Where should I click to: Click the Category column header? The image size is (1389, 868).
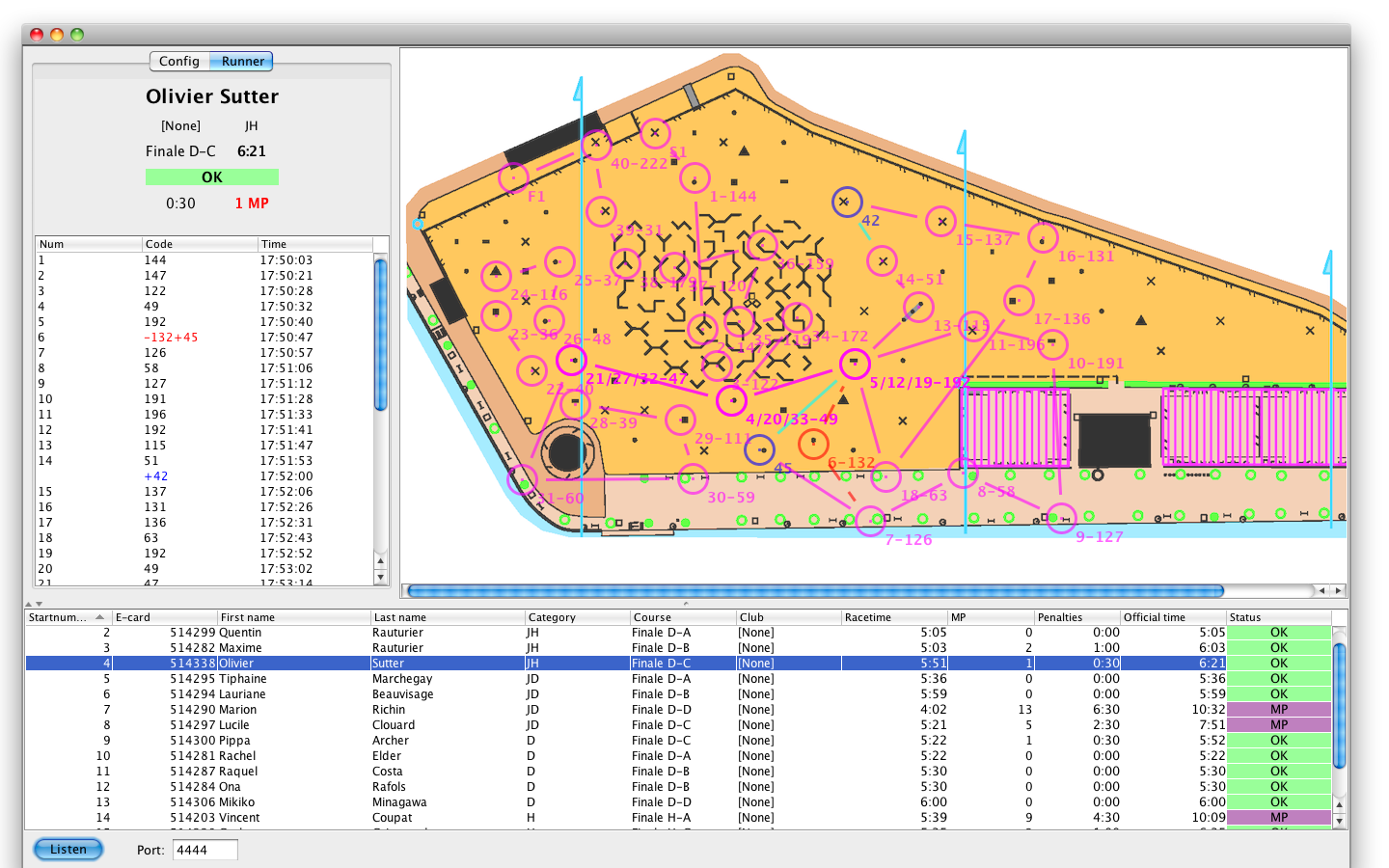click(x=577, y=617)
